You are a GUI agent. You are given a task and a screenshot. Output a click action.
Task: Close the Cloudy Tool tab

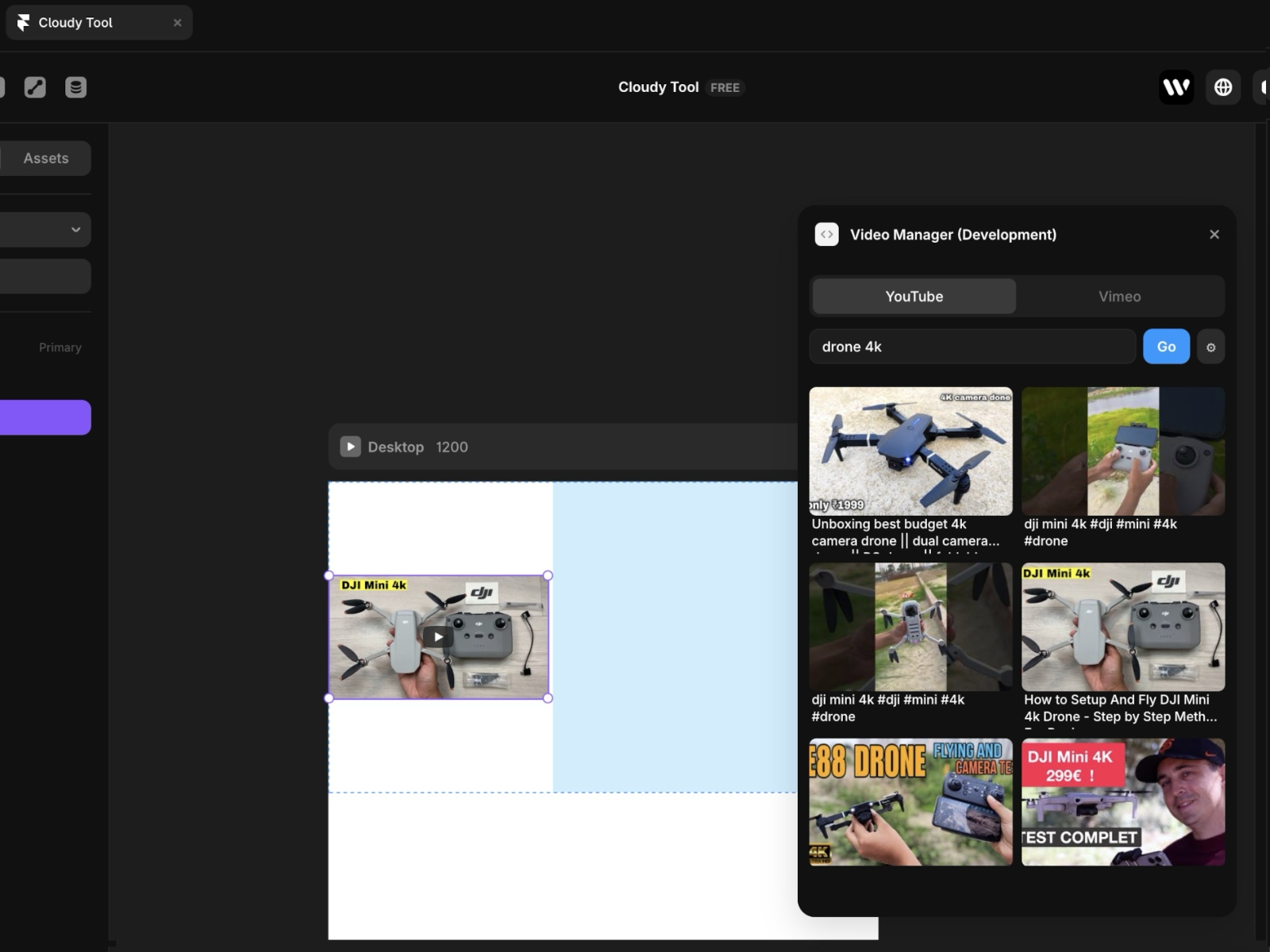[177, 23]
